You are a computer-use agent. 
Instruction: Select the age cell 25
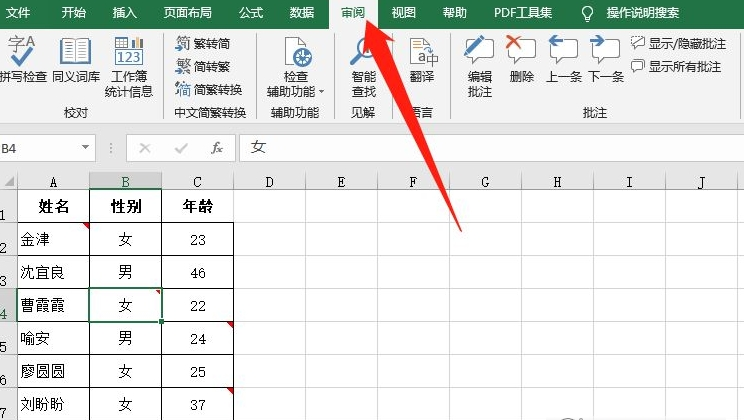point(197,371)
